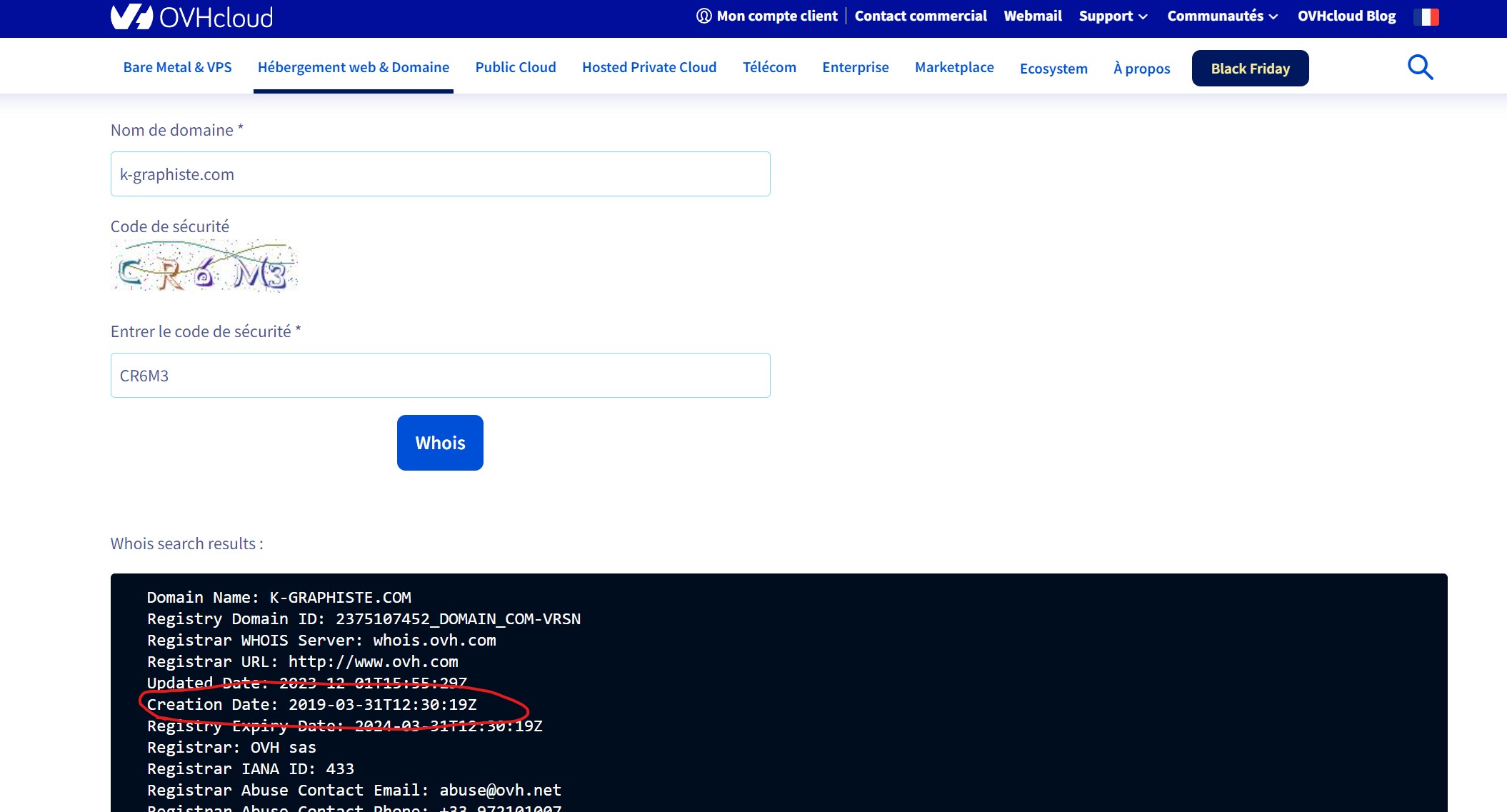
Task: Open the Marketplace menu
Action: pos(954,67)
